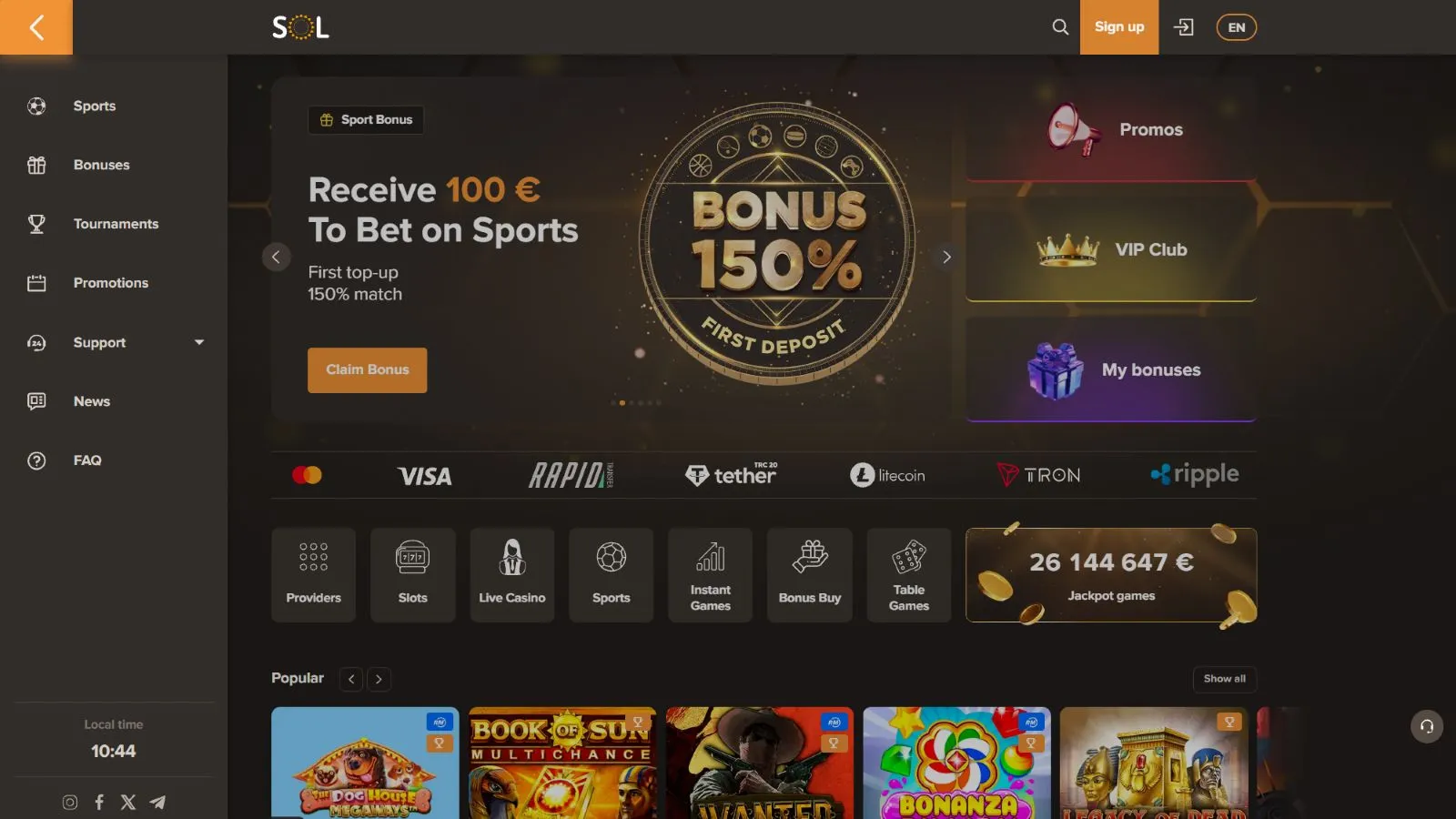Open the Telegram social icon
1456x819 pixels.
point(157,802)
